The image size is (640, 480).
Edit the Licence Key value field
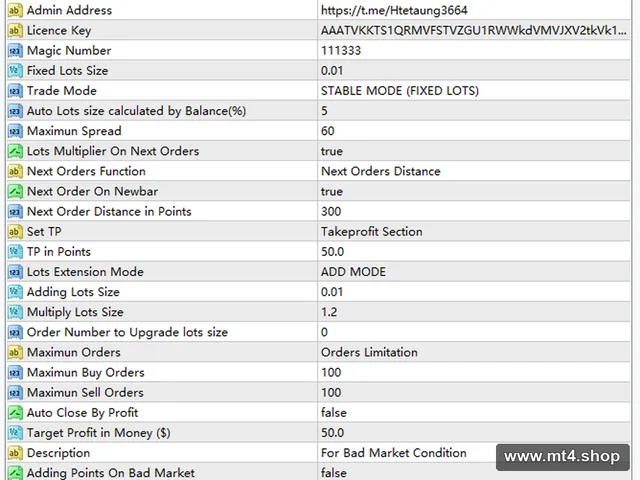(x=474, y=30)
